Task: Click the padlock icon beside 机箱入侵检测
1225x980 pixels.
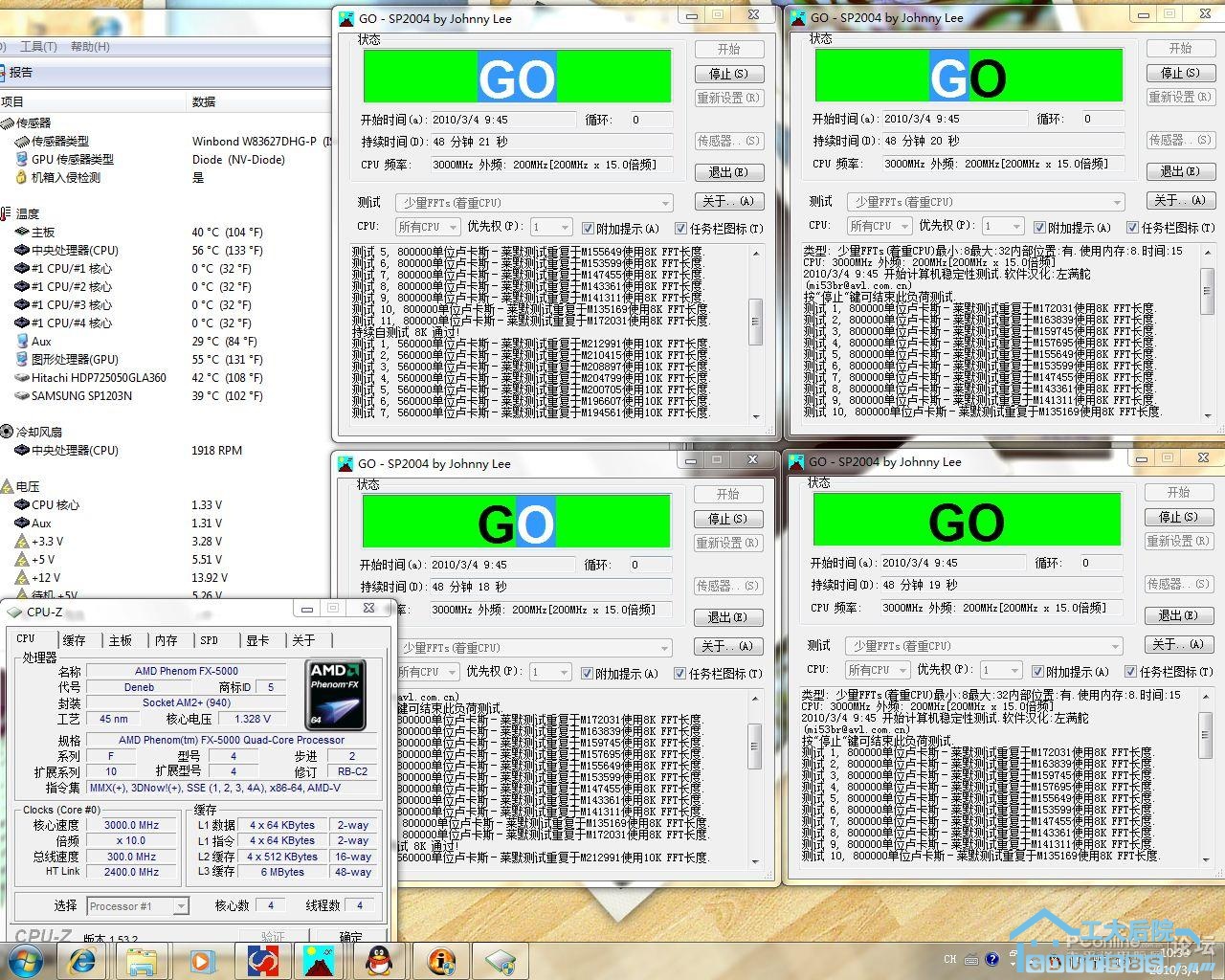Action: [x=21, y=177]
